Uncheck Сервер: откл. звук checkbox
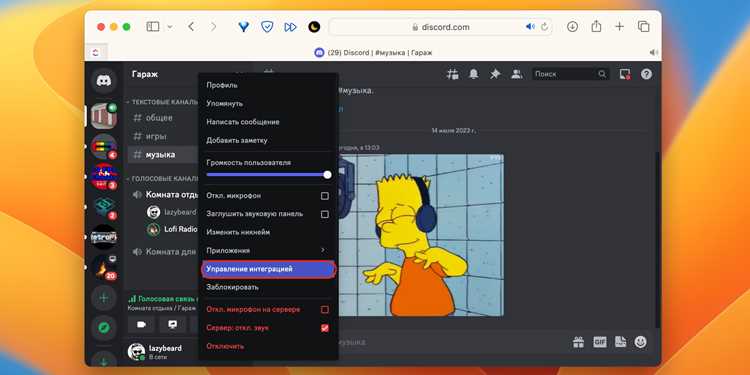750x375 pixels. point(325,328)
